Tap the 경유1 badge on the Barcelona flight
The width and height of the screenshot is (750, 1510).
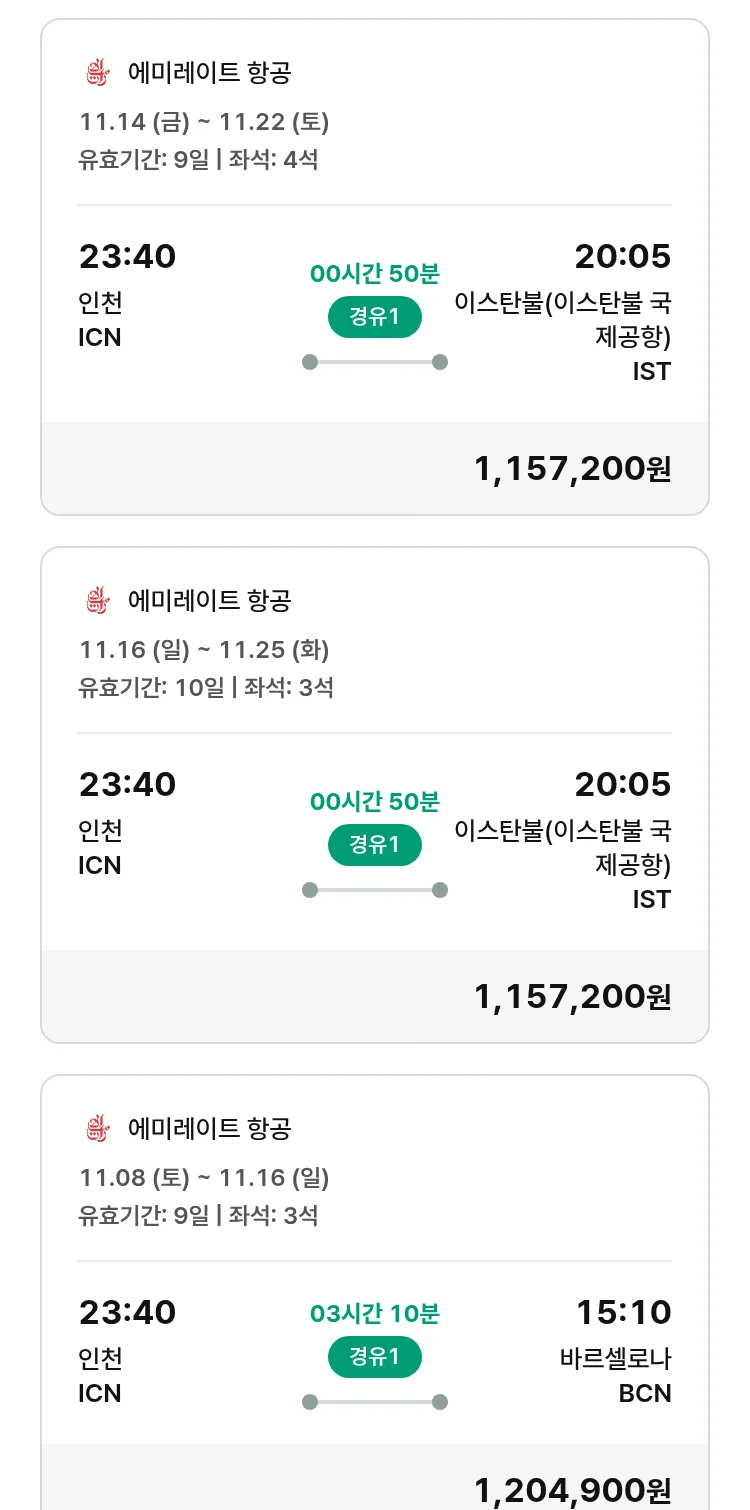375,1357
